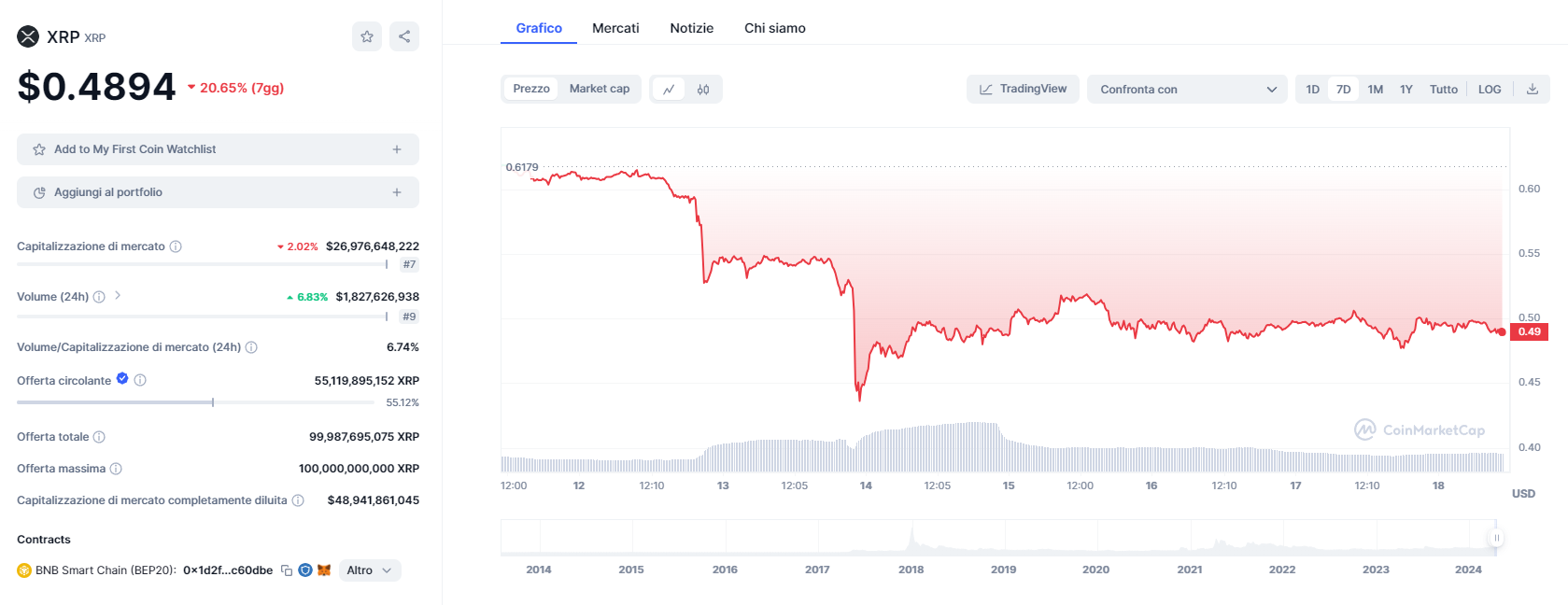The width and height of the screenshot is (1568, 605).
Task: Star XRP as a favorite
Action: pyautogui.click(x=367, y=36)
